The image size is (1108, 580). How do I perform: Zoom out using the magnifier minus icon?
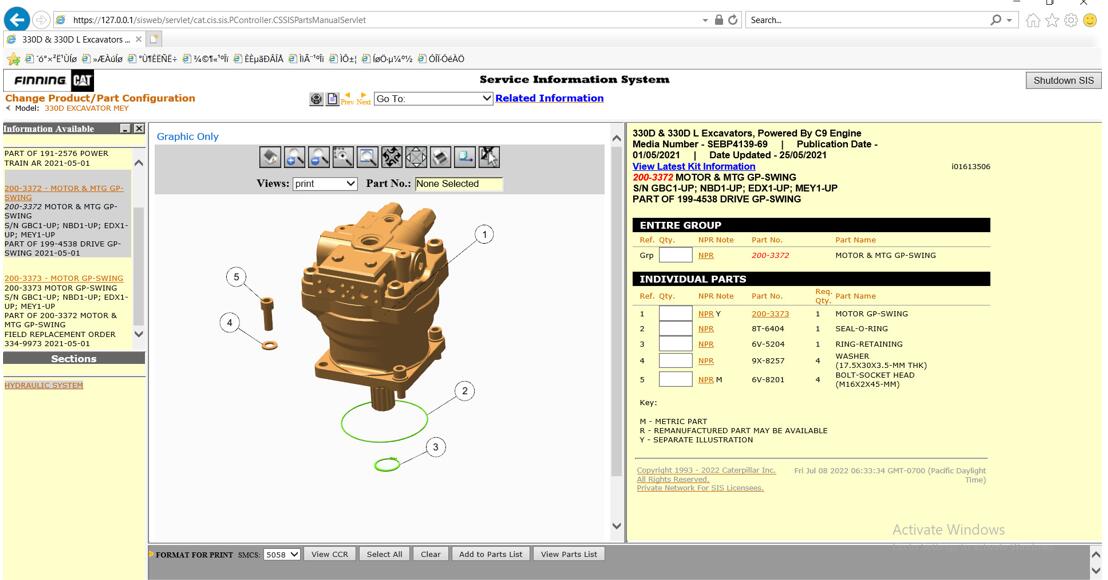pos(318,157)
